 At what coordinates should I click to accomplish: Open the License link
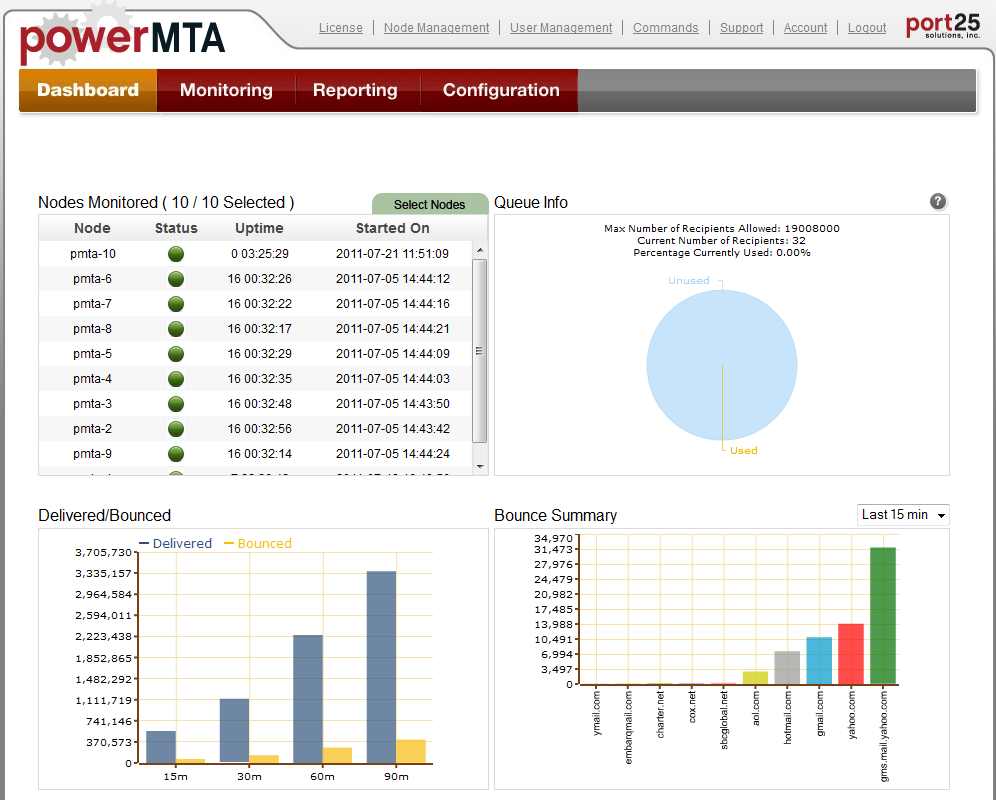pos(340,28)
